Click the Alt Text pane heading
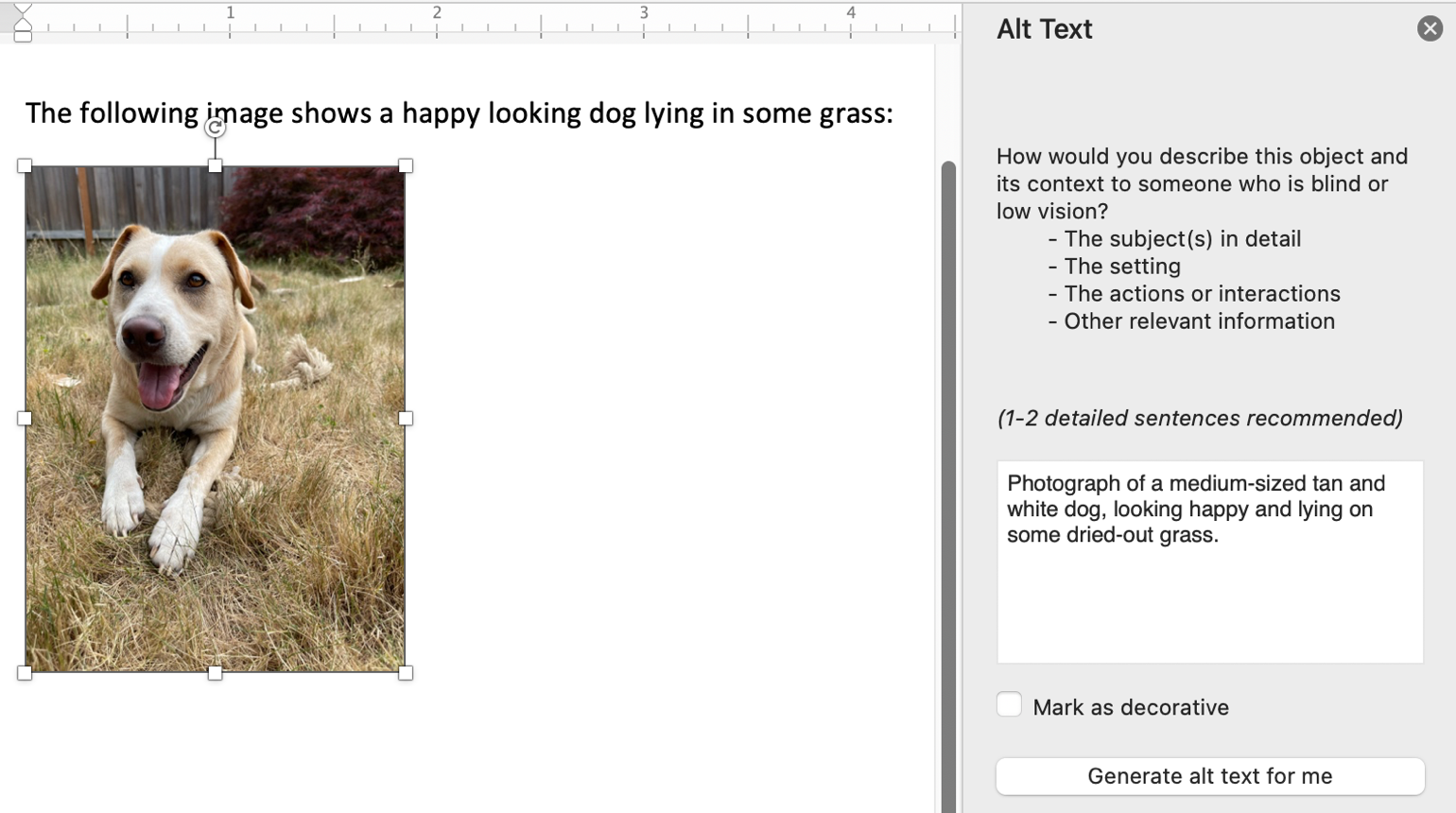 (1044, 29)
